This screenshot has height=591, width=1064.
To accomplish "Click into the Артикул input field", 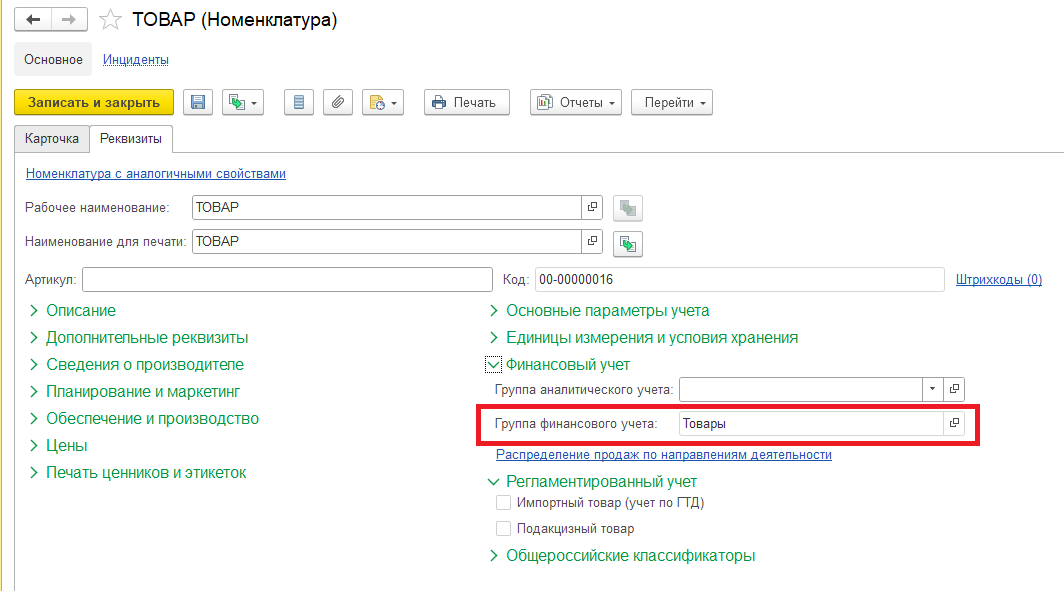I will pyautogui.click(x=287, y=280).
